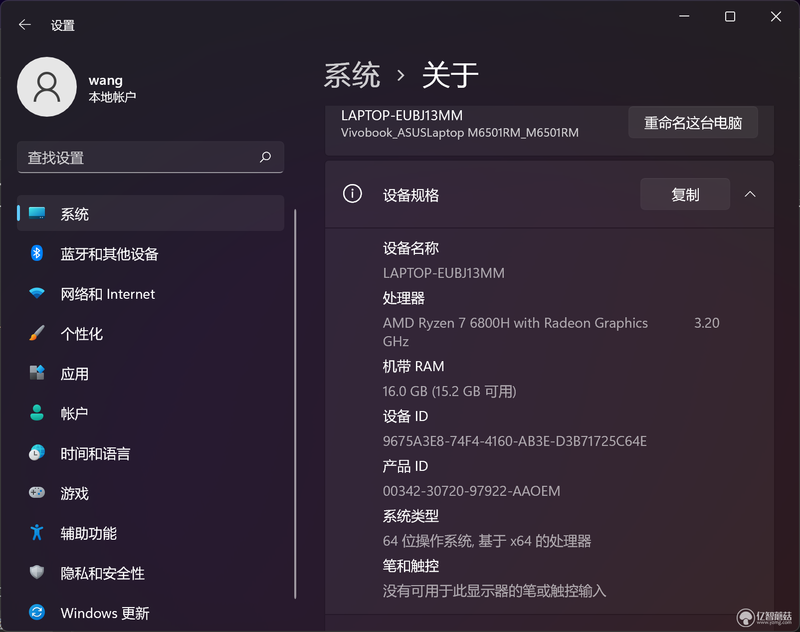Open 时间和语言 settings

pos(151,453)
